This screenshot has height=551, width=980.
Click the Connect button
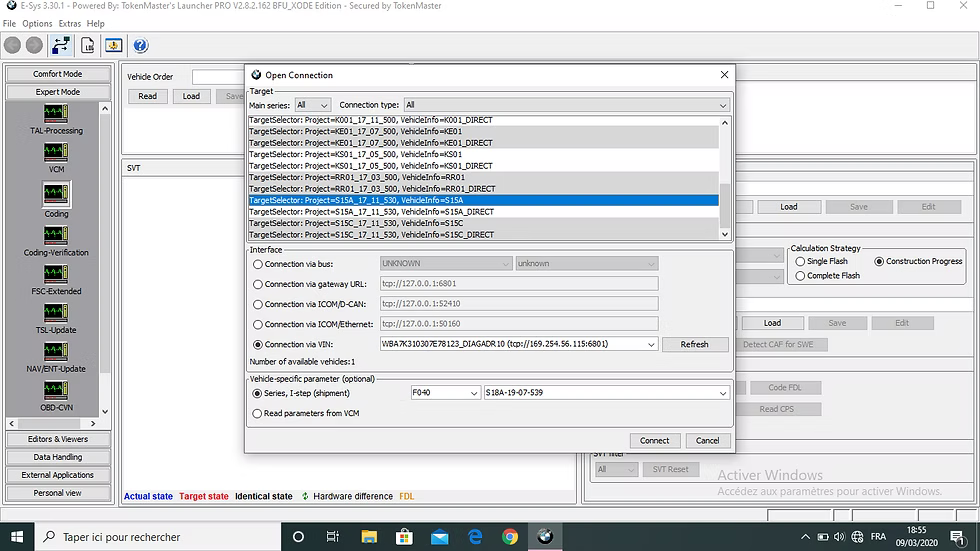[x=654, y=440]
